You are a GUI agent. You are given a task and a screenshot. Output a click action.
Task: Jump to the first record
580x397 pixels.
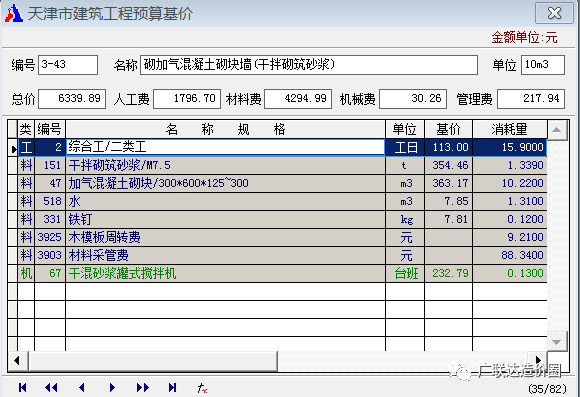pyautogui.click(x=23, y=387)
